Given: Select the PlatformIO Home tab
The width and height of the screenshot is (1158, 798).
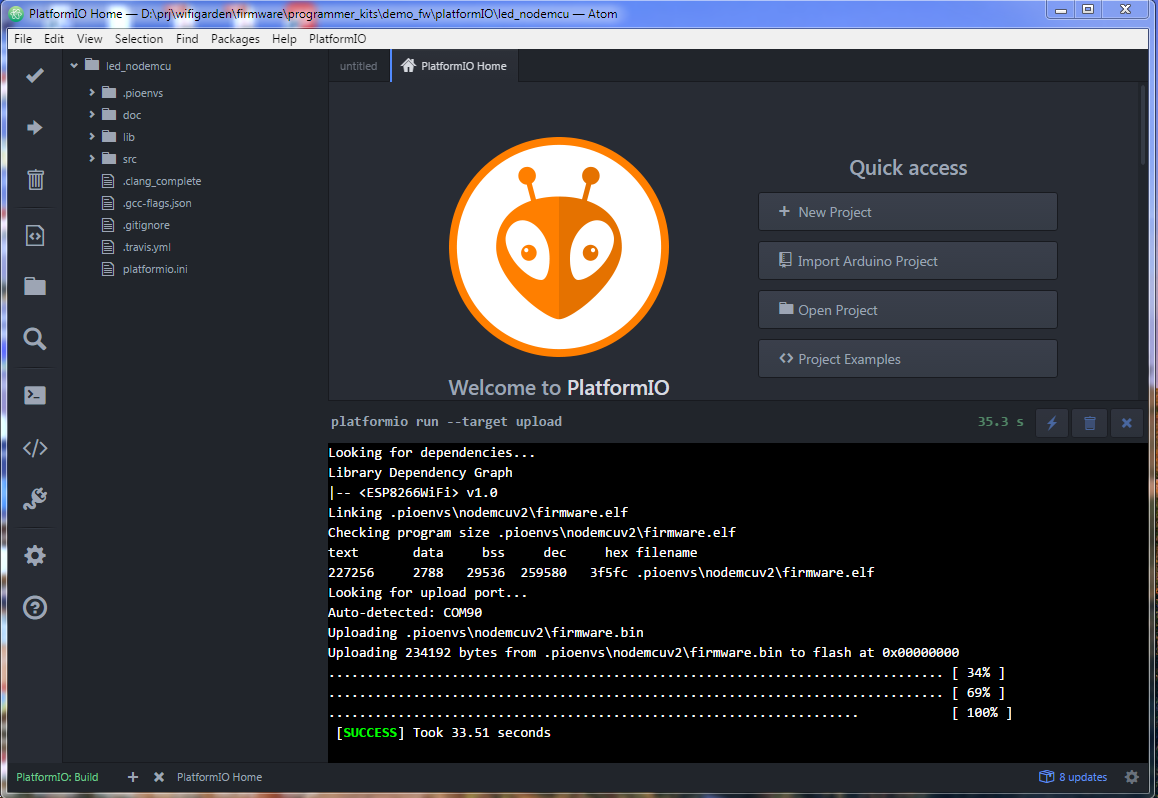Looking at the screenshot, I should [454, 66].
